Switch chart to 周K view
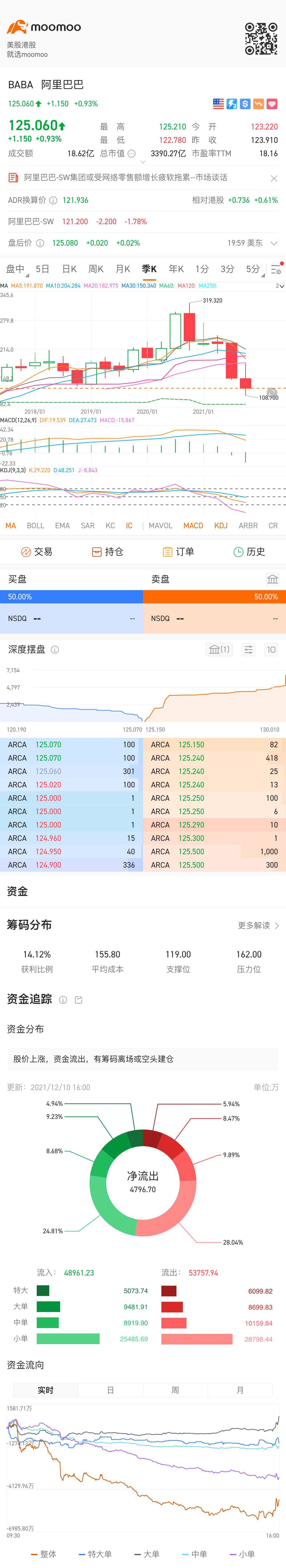The image size is (286, 1568). (96, 269)
